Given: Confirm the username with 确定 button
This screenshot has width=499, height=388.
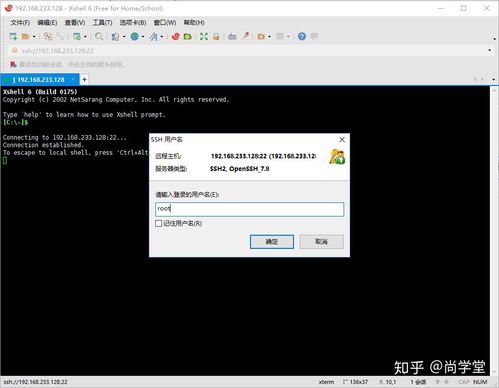Looking at the screenshot, I should point(272,242).
